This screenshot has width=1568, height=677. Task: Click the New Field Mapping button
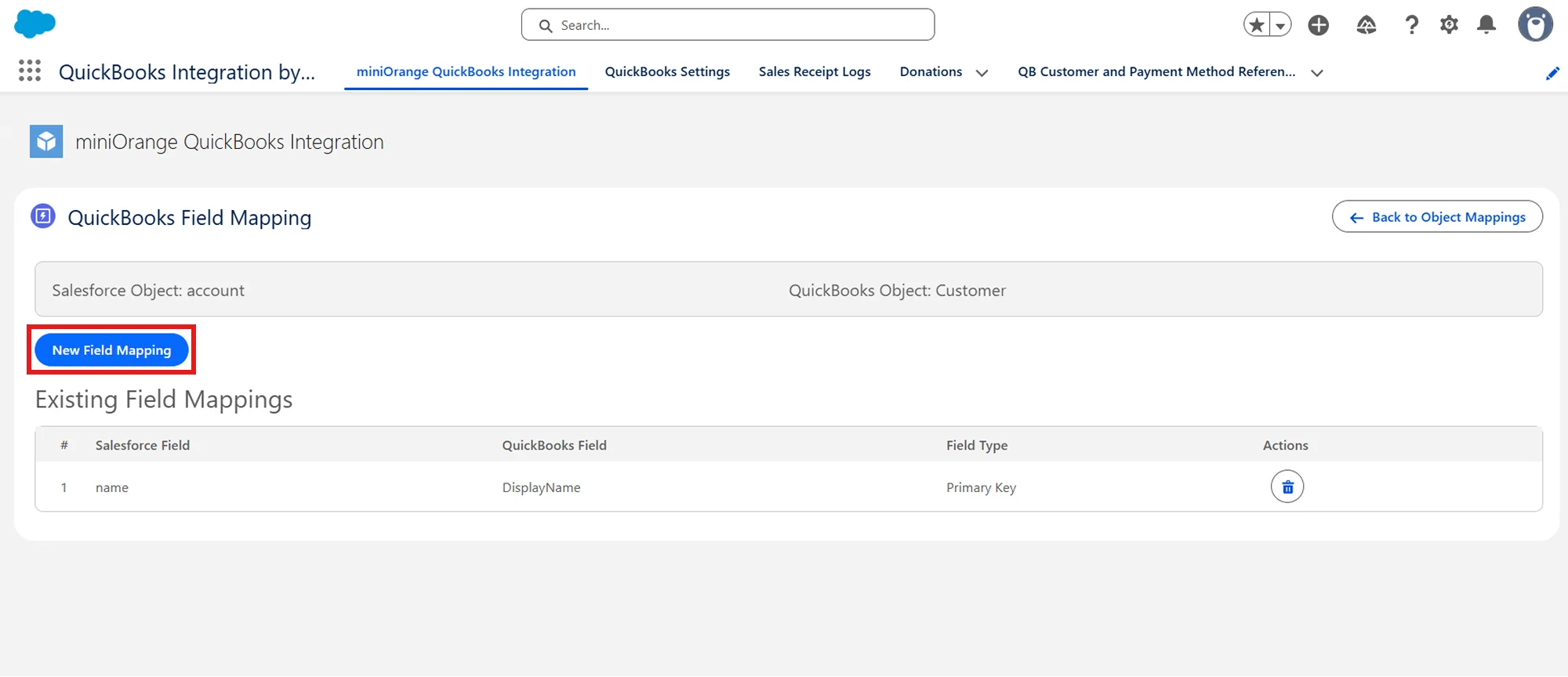pos(111,350)
